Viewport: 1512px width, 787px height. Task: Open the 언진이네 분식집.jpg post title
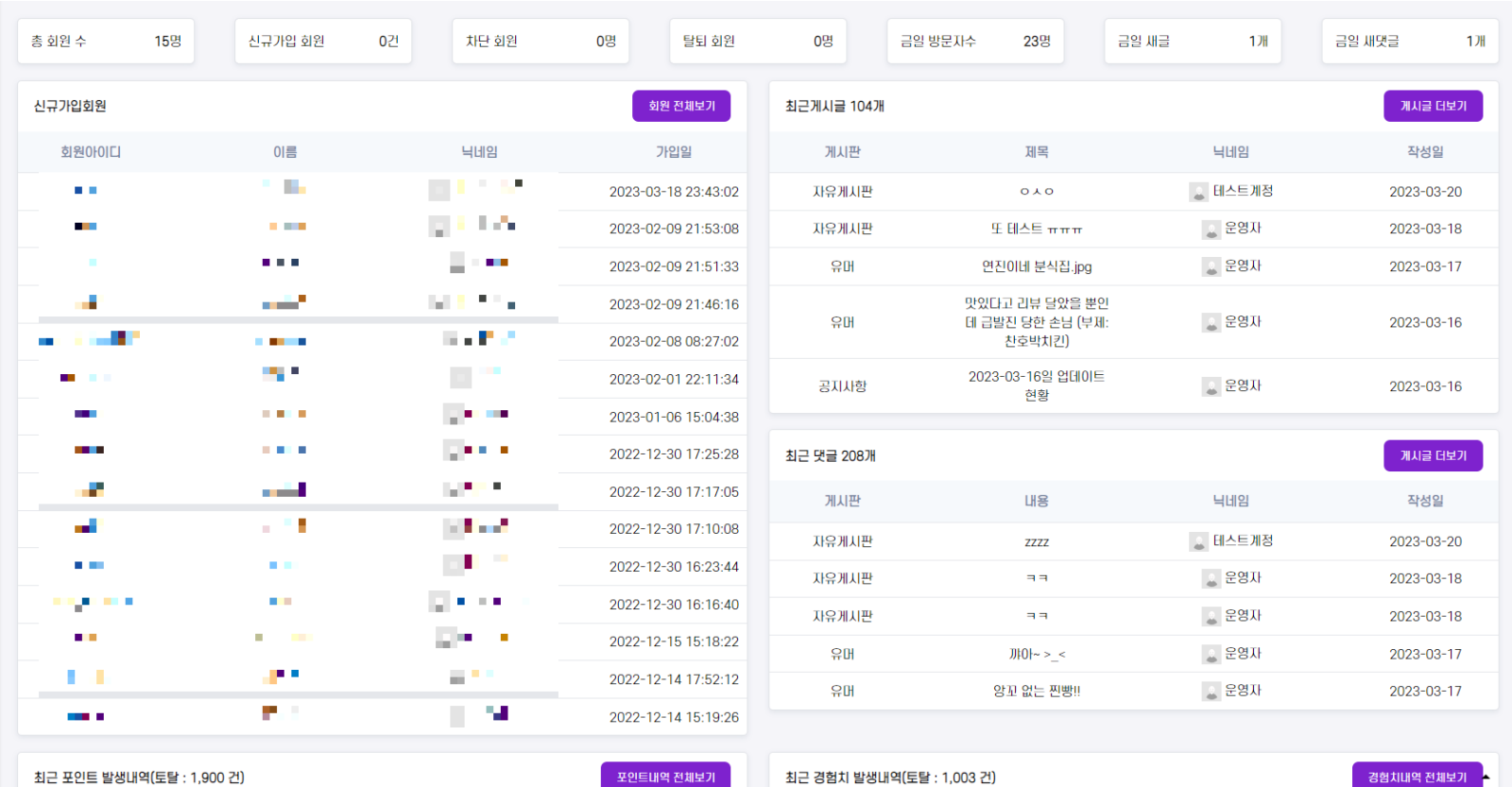[1036, 266]
